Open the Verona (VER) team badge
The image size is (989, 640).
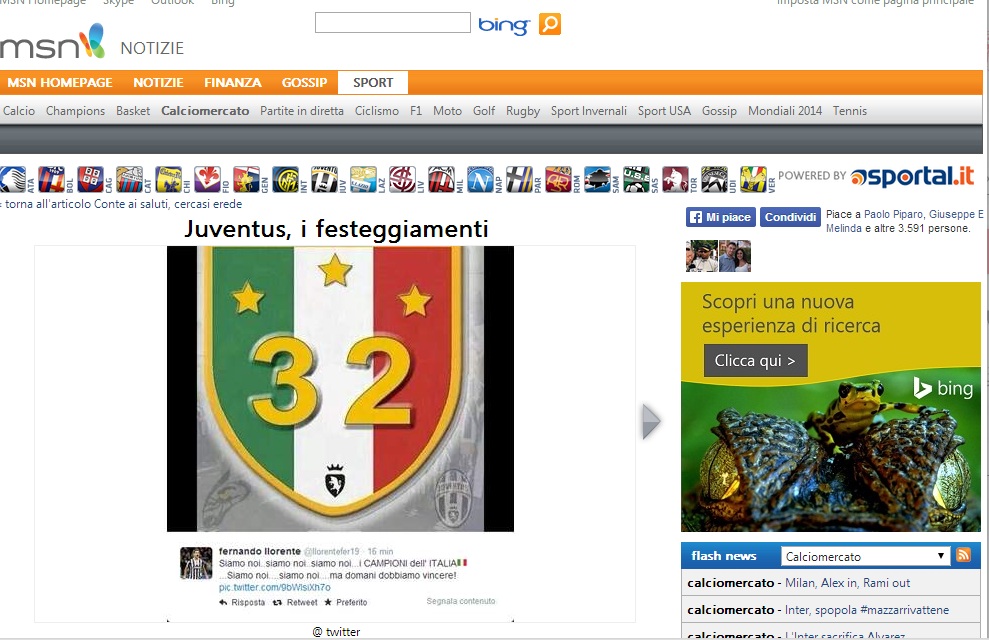(x=754, y=180)
